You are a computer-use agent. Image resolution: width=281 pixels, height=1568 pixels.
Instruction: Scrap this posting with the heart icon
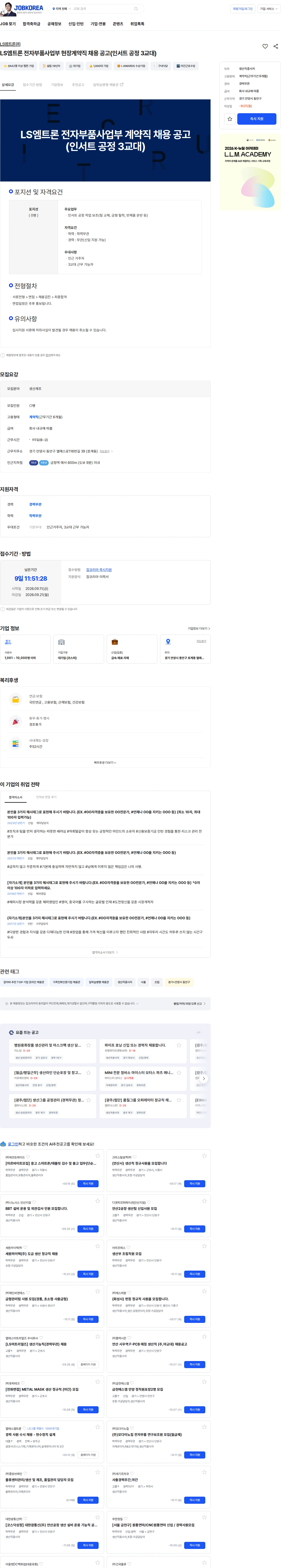265,46
